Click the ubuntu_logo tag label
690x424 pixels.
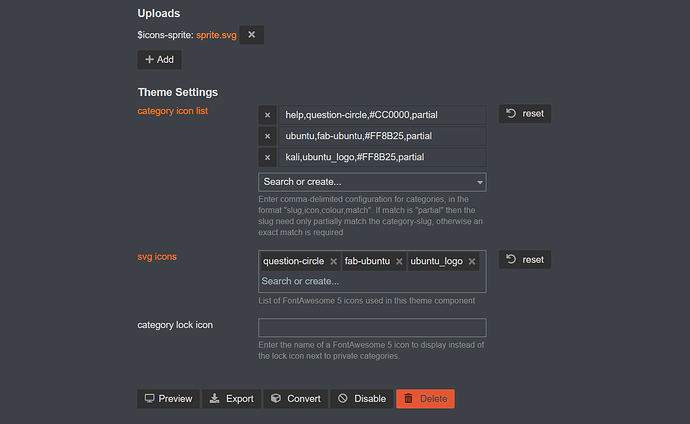point(437,261)
